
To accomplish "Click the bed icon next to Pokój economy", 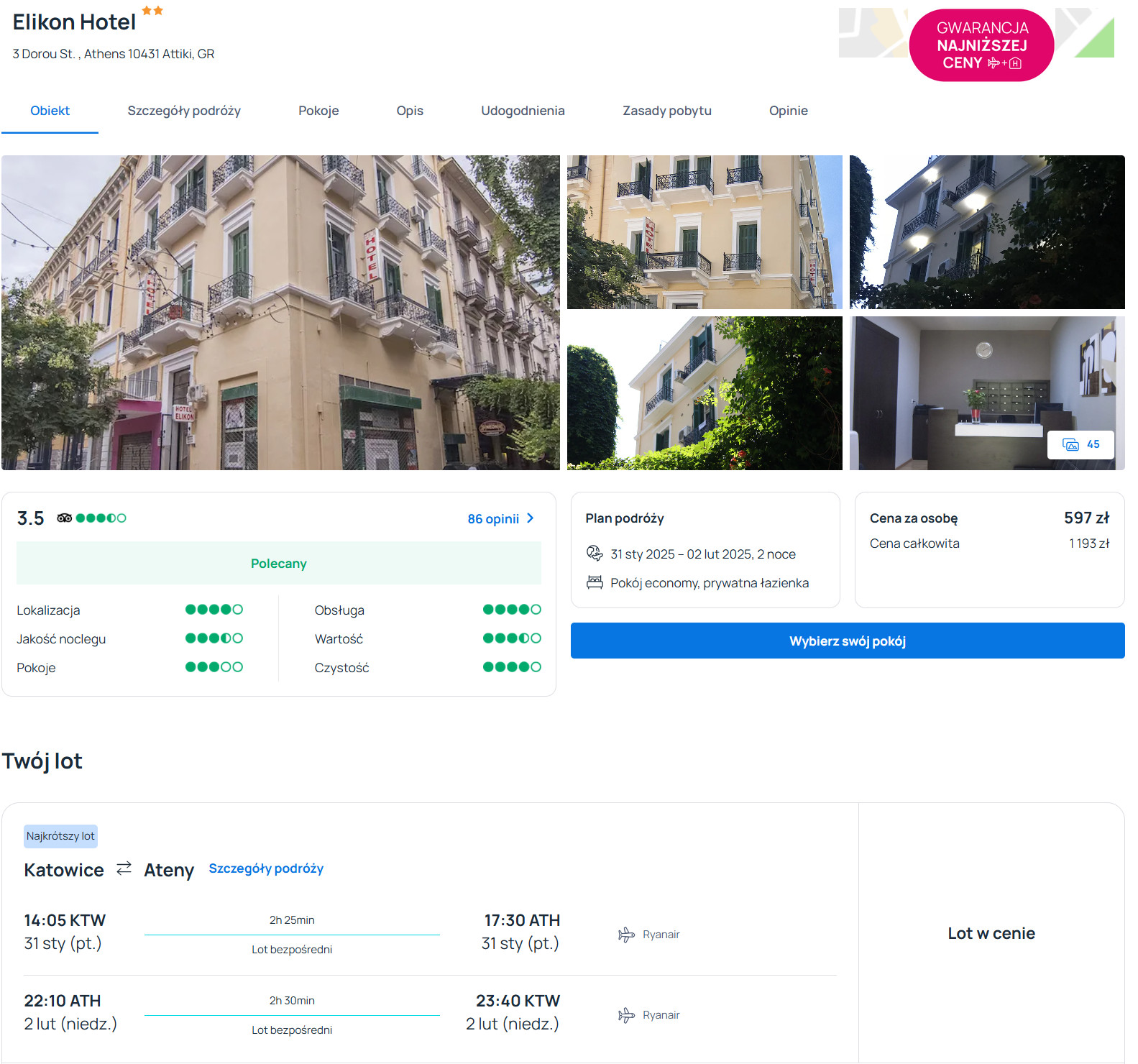I will (x=595, y=582).
